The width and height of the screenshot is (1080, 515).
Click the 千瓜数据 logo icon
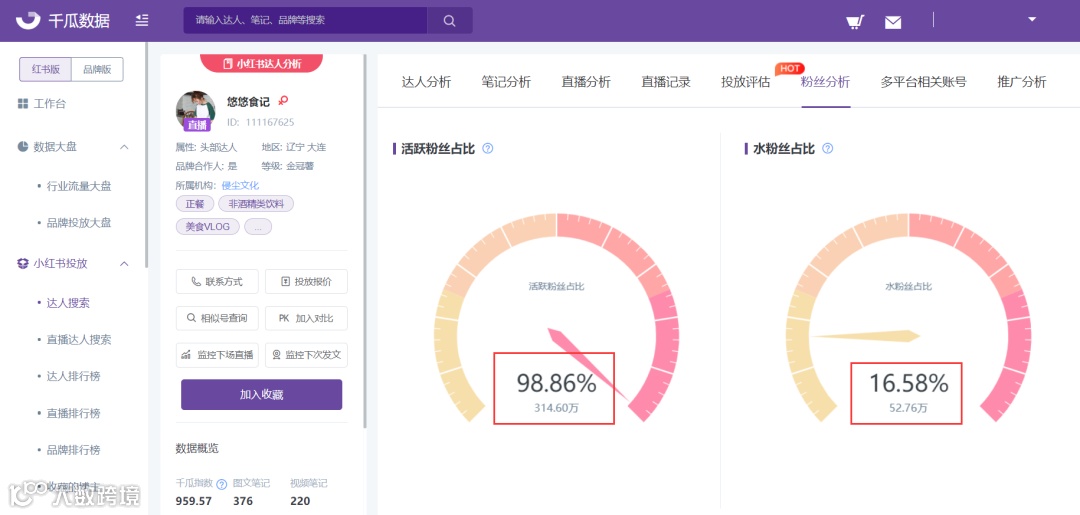(x=28, y=21)
